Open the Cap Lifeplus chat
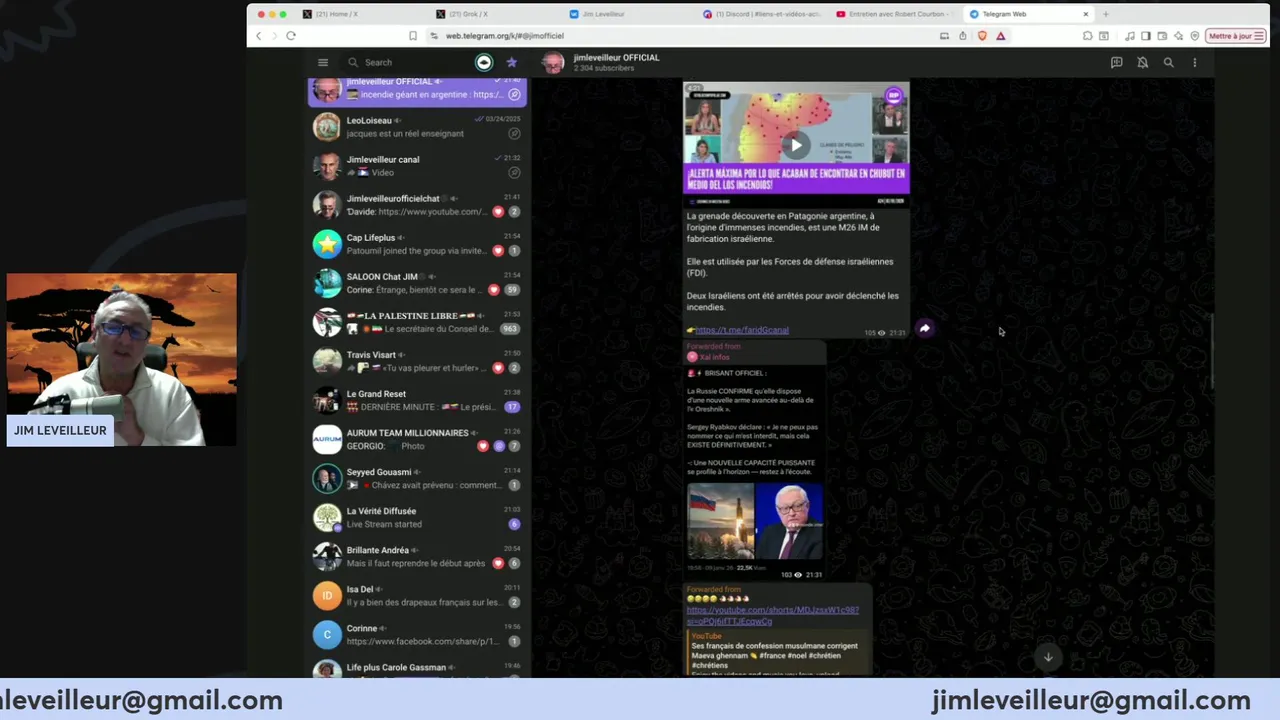This screenshot has width=1280, height=720. [418, 244]
